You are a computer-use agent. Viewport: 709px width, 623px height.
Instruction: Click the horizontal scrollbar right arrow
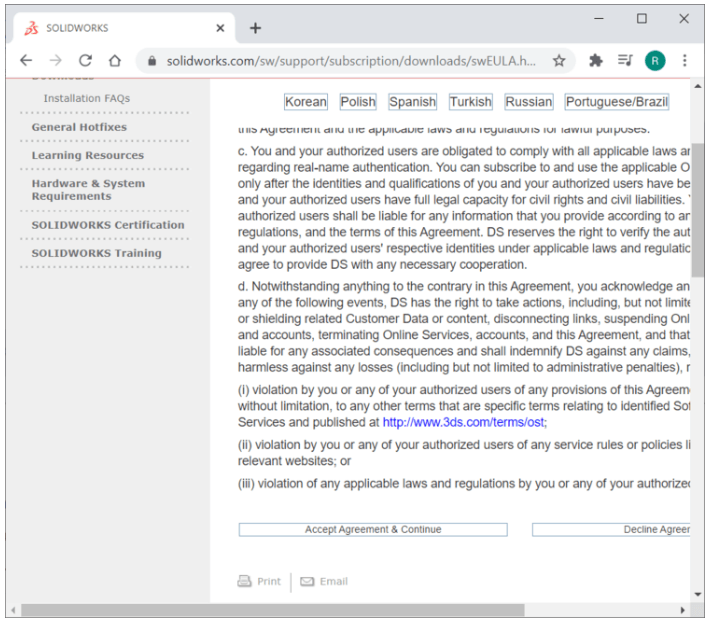click(682, 610)
